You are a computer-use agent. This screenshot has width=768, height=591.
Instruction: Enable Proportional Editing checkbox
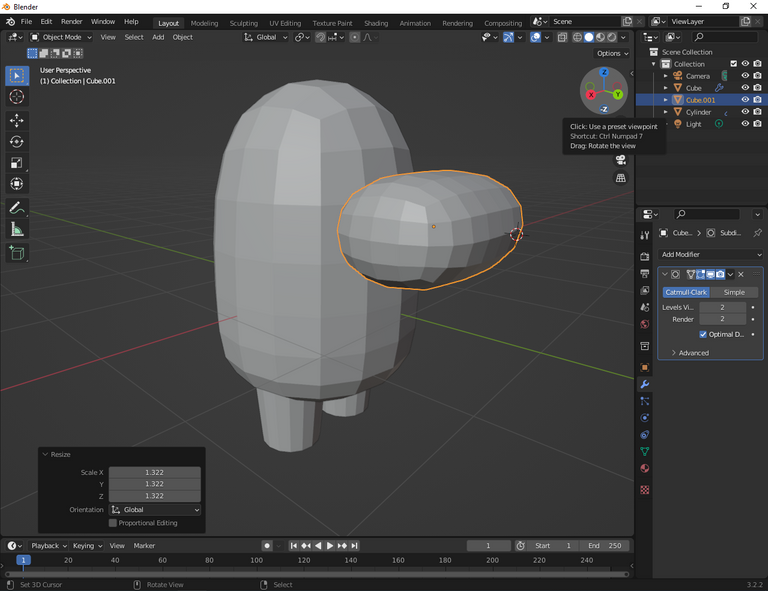113,523
